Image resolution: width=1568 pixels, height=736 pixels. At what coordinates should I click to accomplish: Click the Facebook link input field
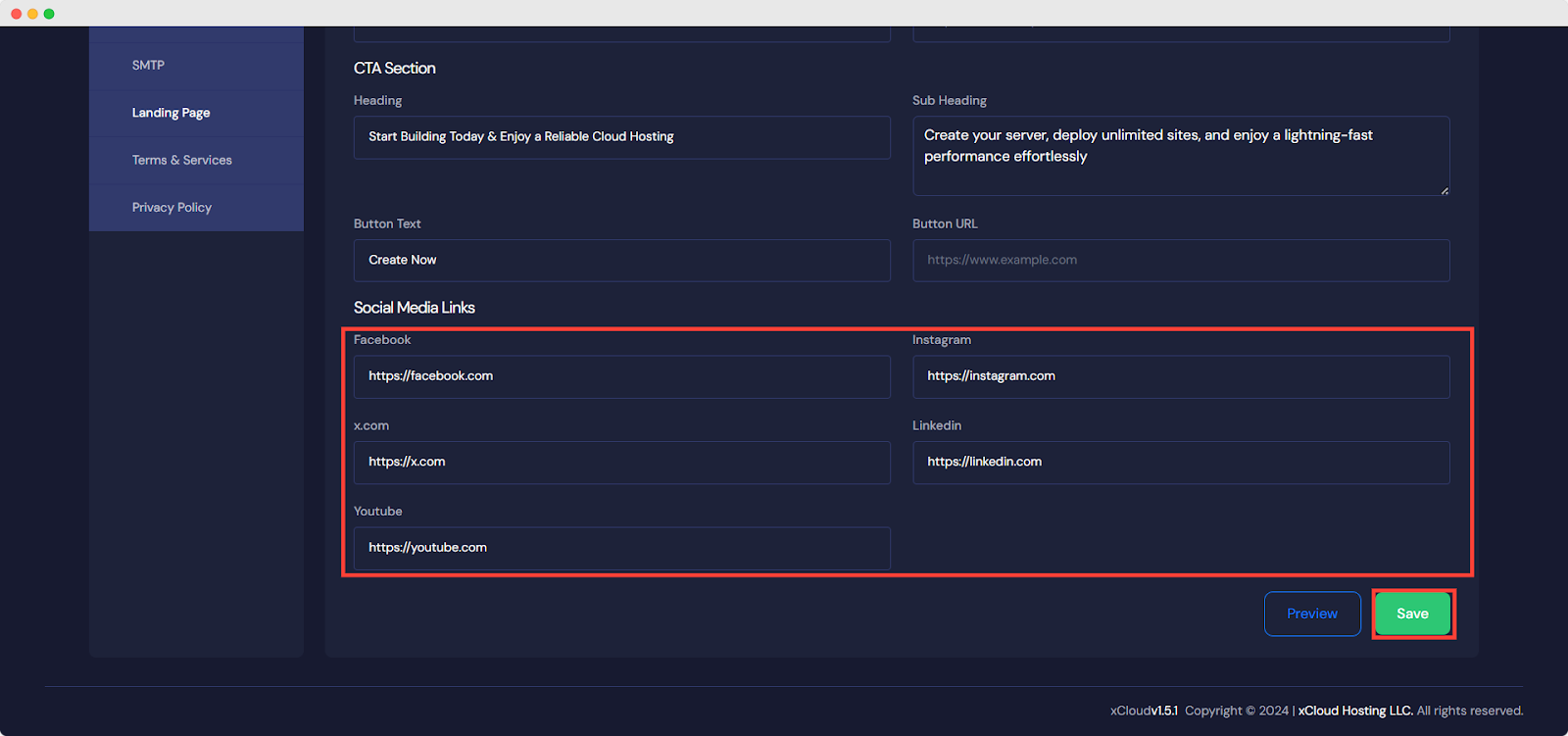622,376
